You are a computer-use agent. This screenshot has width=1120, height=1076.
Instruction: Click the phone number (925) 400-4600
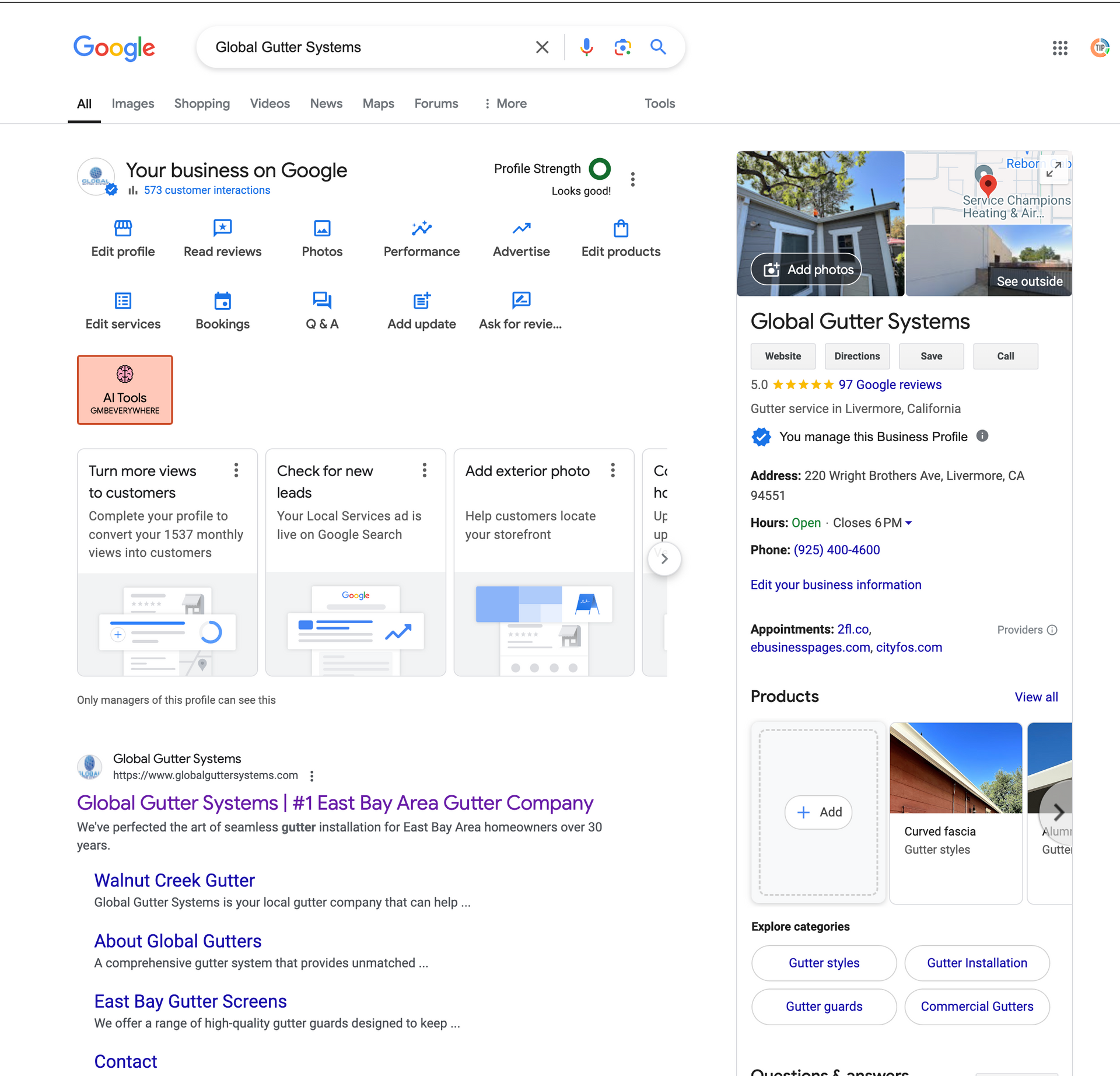click(836, 550)
